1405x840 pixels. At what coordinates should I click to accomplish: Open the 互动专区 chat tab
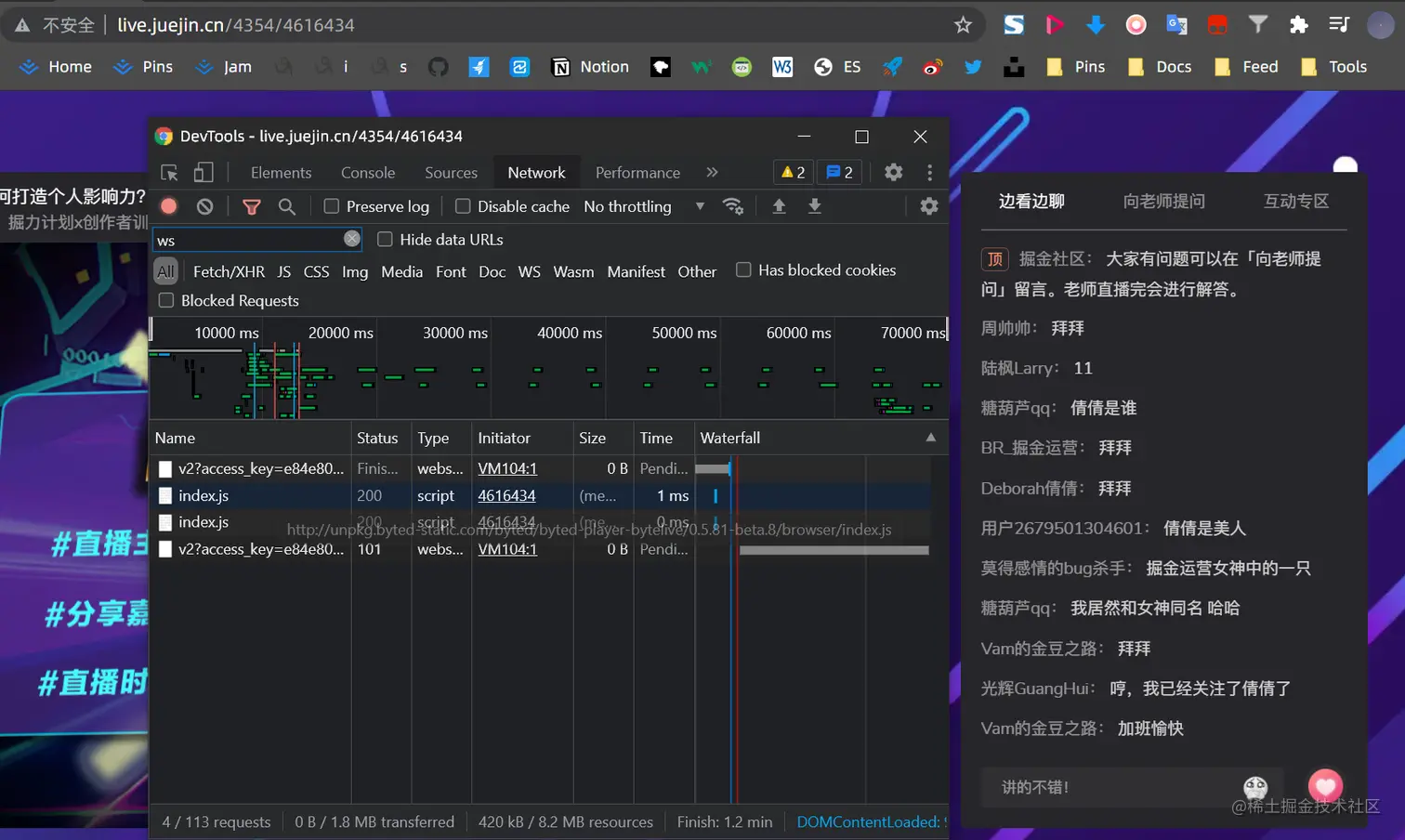1296,201
